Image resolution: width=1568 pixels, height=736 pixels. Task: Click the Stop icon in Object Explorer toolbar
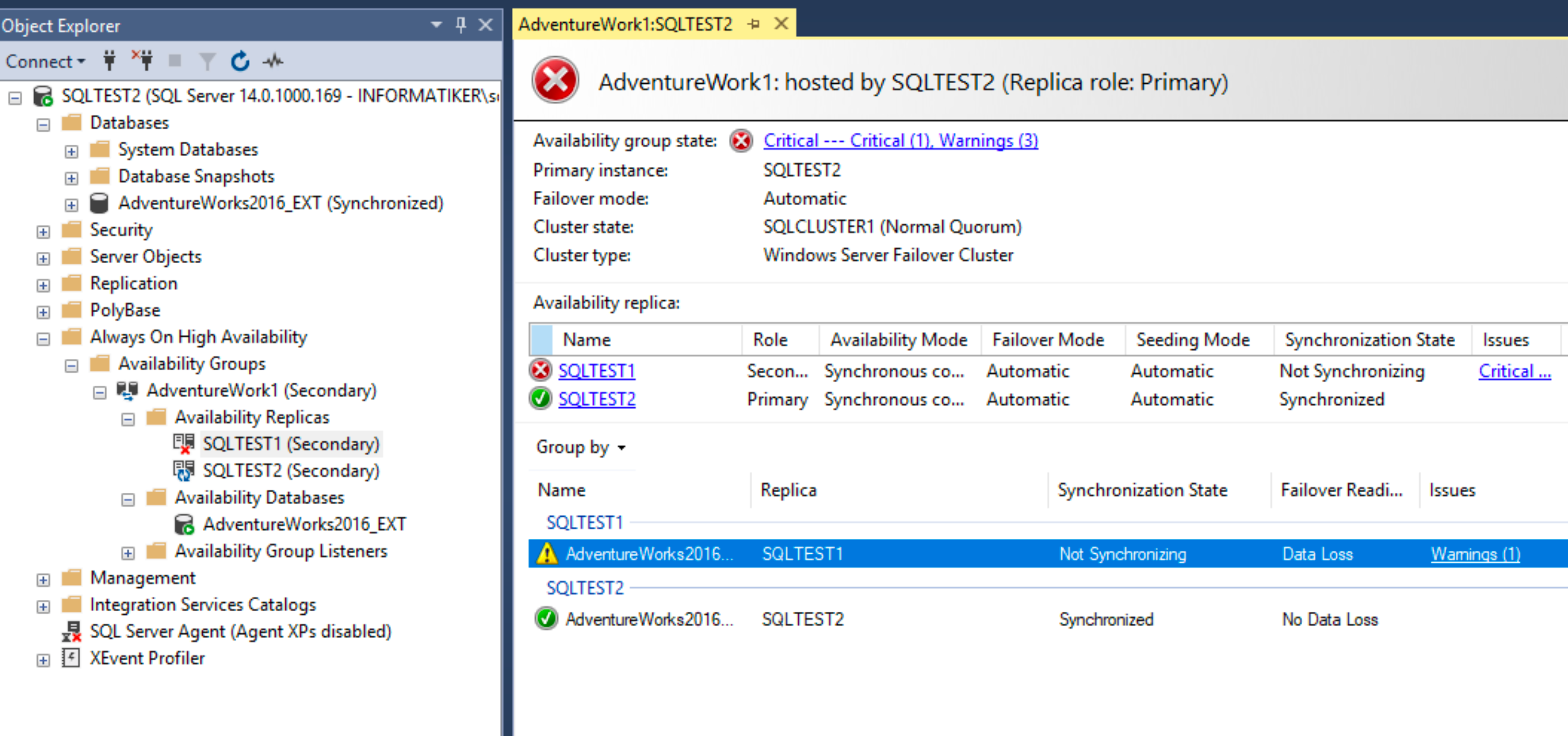[x=175, y=60]
